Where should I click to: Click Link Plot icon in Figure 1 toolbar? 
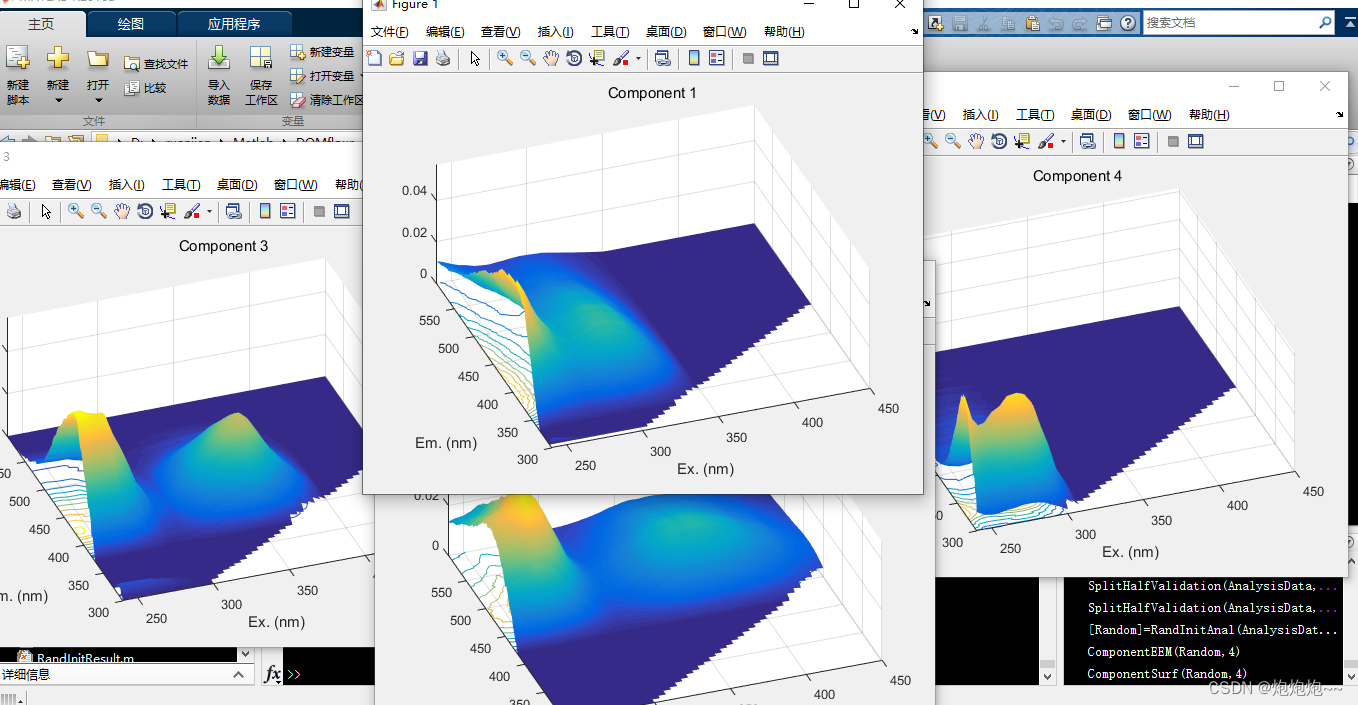coord(662,59)
